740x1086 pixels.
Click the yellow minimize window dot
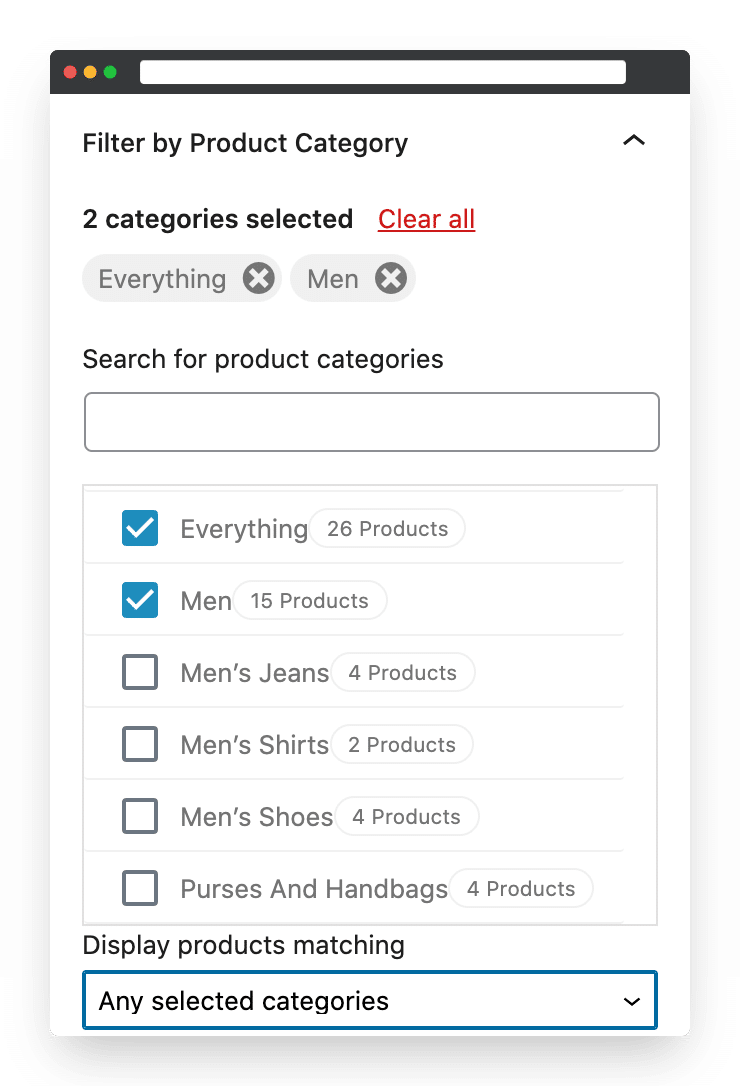tap(90, 72)
